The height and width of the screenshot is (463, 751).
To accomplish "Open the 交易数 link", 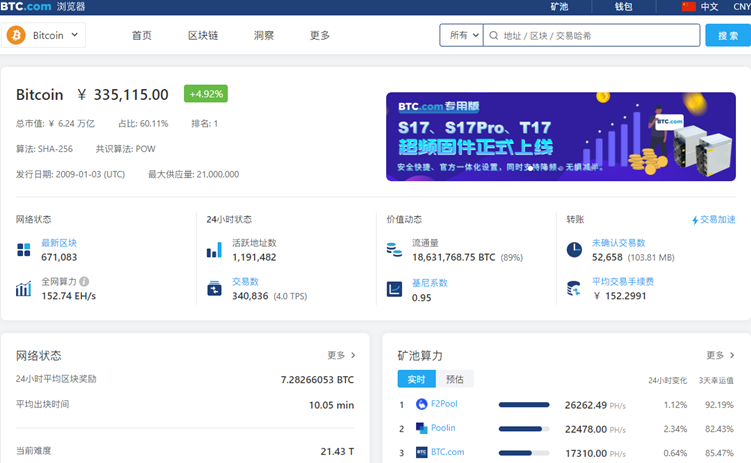I will click(x=245, y=282).
